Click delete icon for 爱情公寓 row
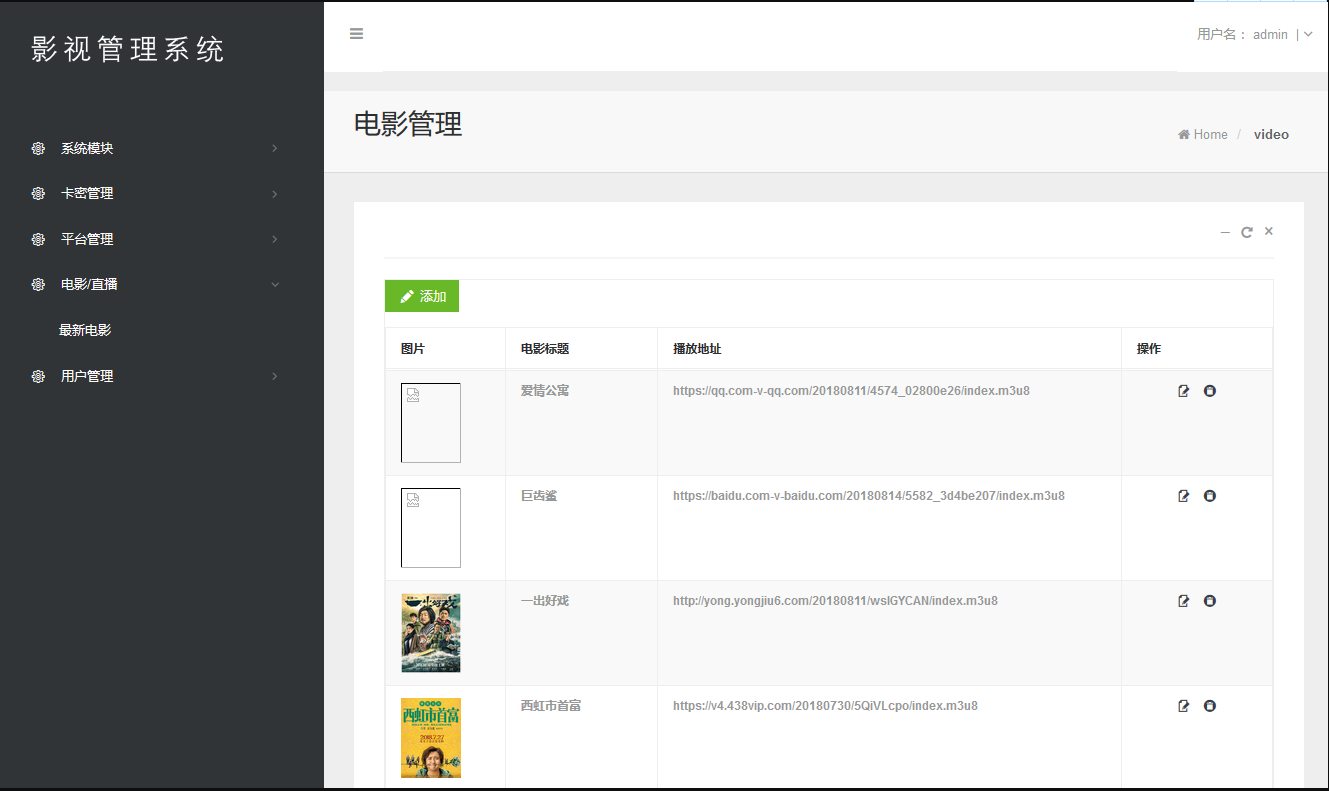Viewport: 1329px width, 791px height. pos(1210,391)
